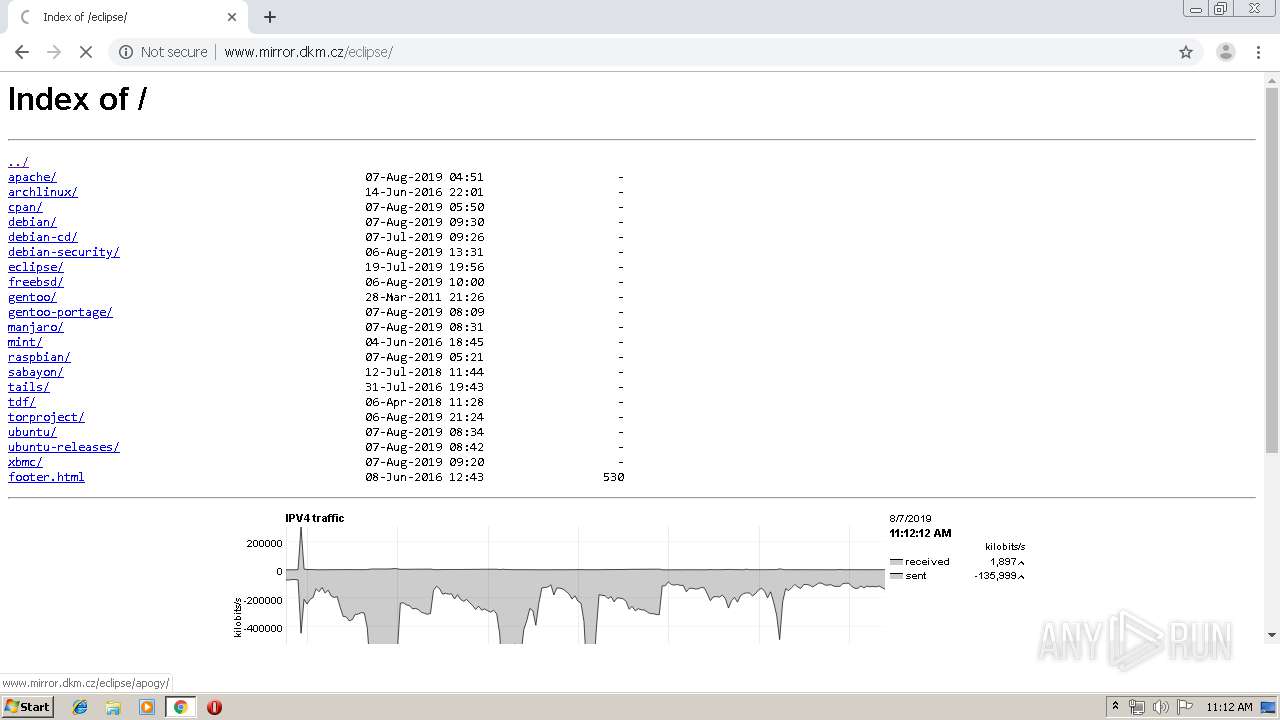Open a new tab with plus button

click(x=270, y=17)
